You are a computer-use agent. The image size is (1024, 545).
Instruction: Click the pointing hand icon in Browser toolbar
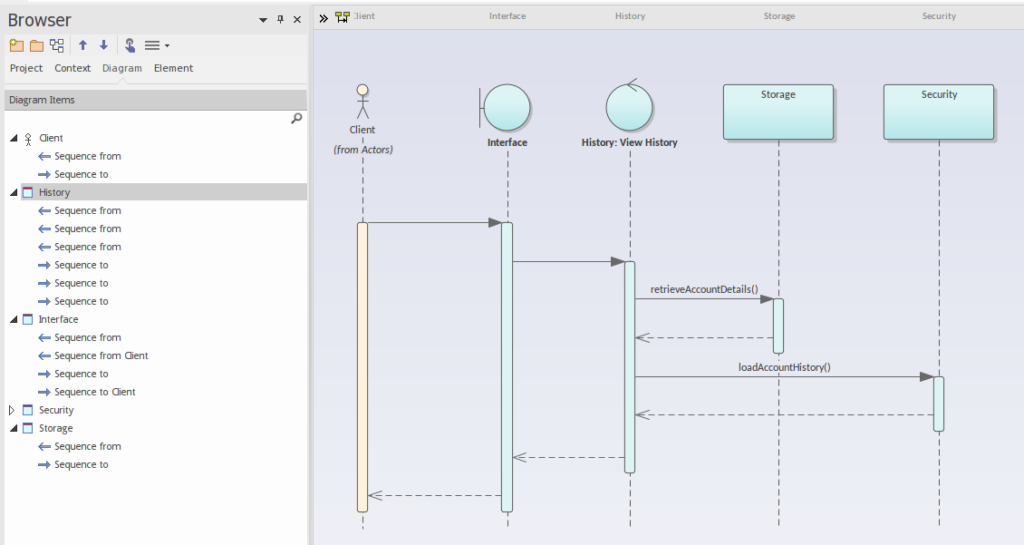click(x=130, y=45)
